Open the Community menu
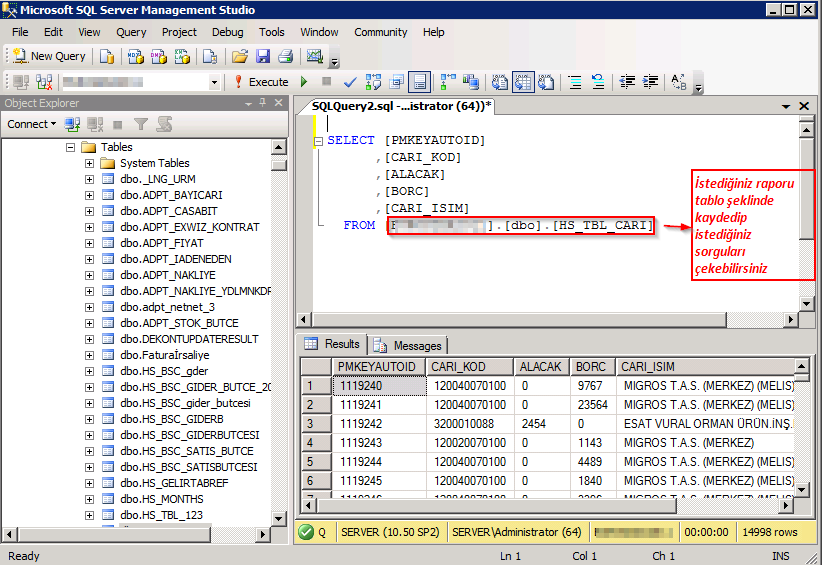The width and height of the screenshot is (822, 565). [x=381, y=32]
